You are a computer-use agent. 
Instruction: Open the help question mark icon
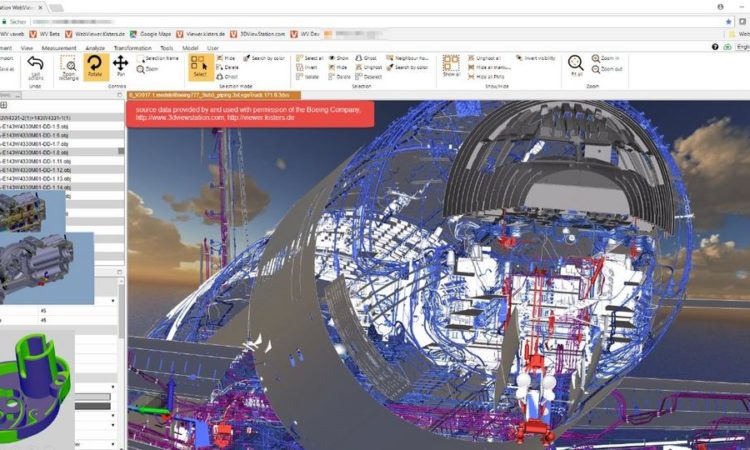click(715, 47)
